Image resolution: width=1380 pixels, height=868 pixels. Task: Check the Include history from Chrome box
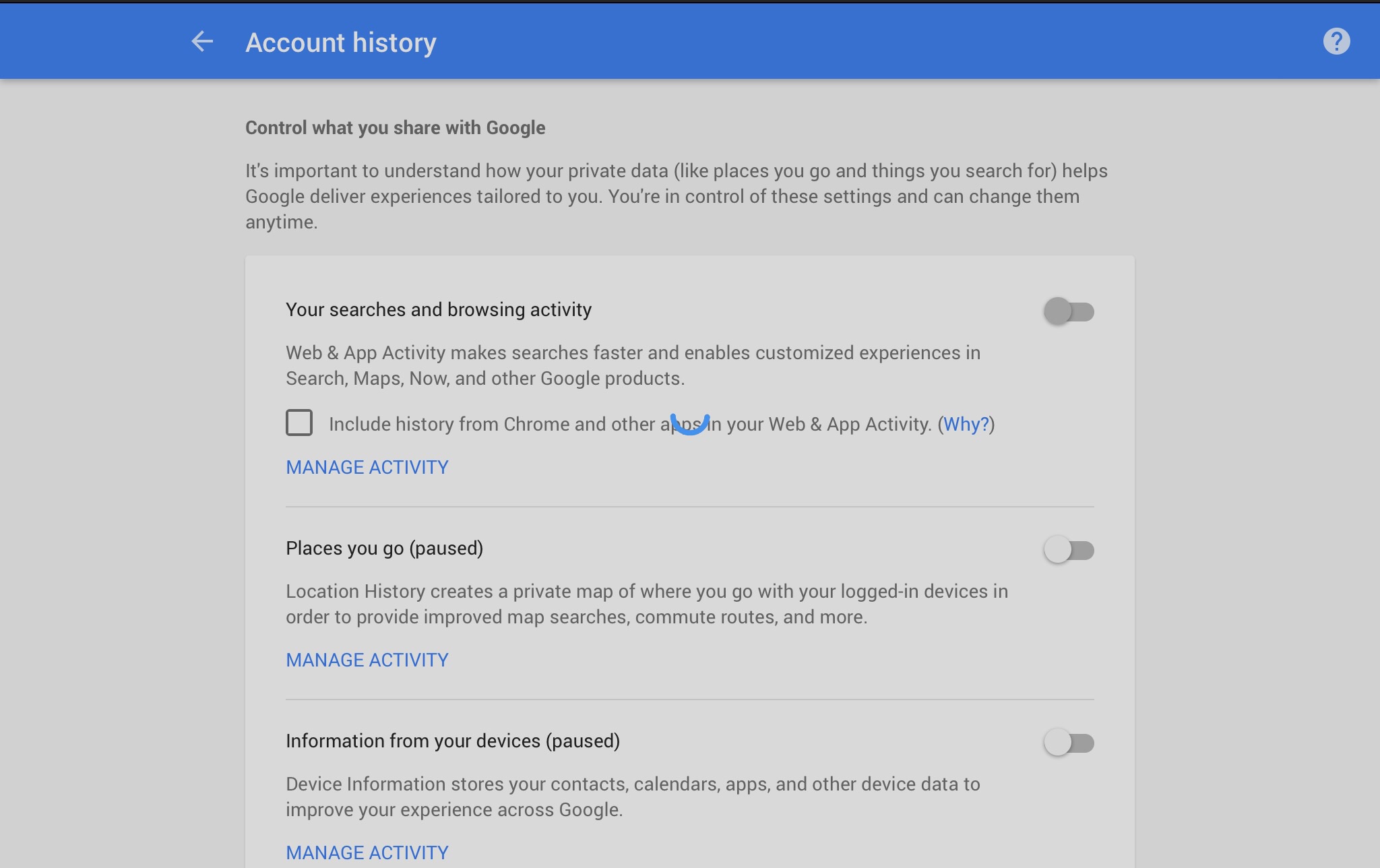pos(299,423)
